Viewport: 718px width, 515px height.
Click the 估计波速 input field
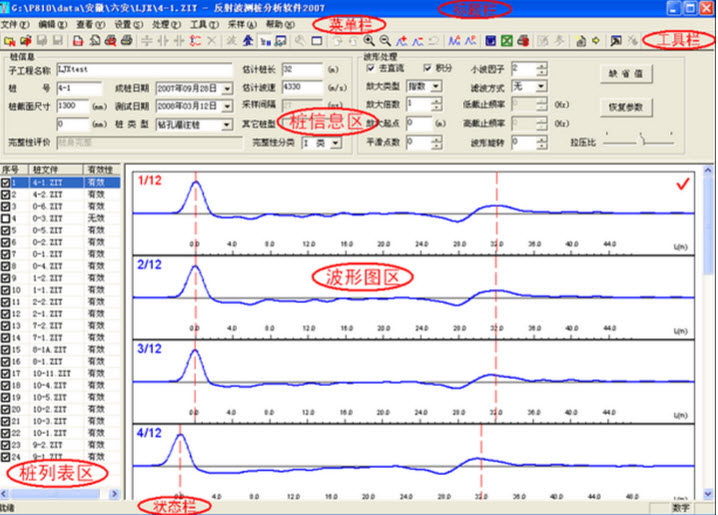[302, 87]
